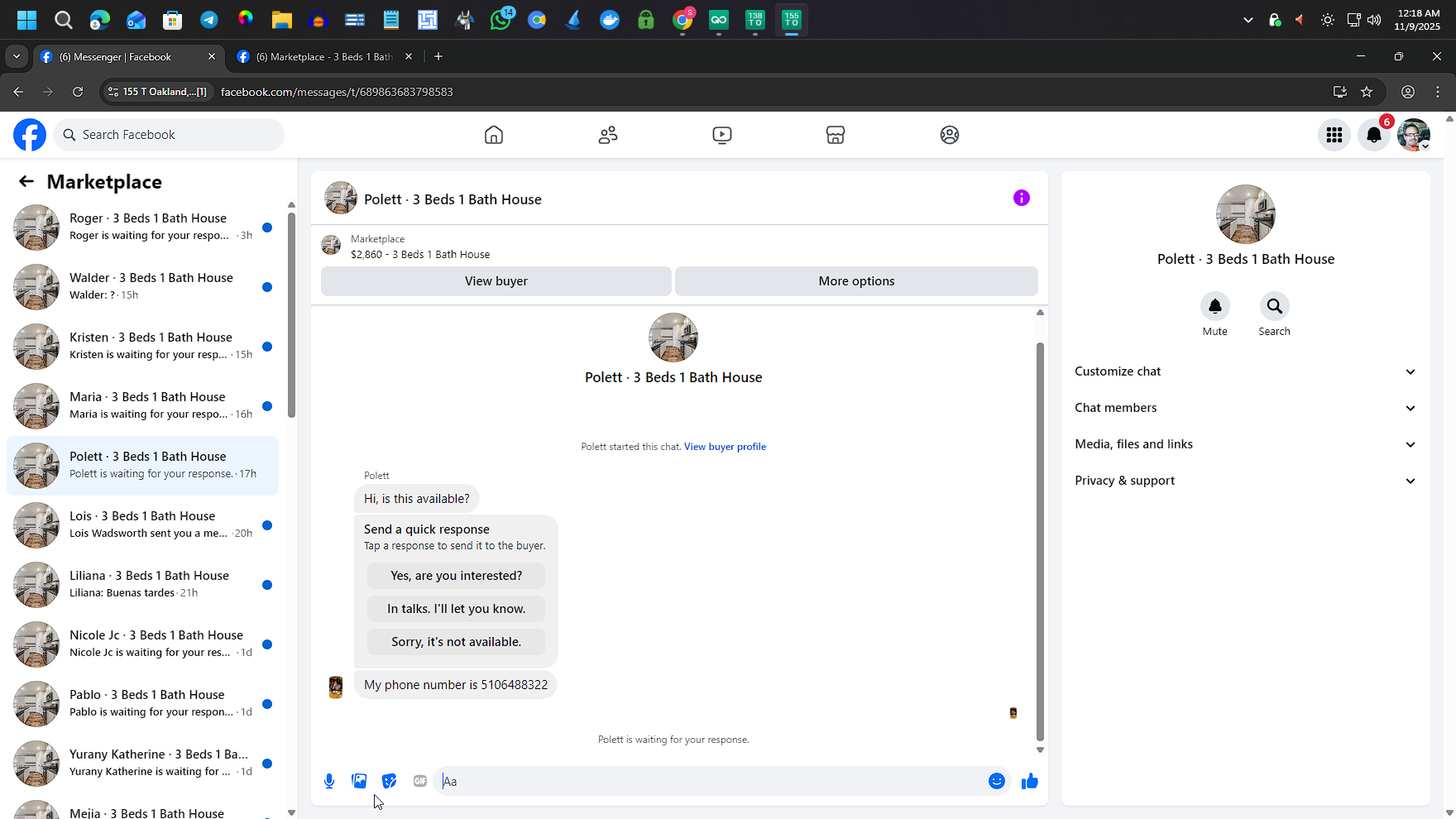This screenshot has width=1456, height=819.
Task: Click the Search Facebook field
Action: pos(169,135)
